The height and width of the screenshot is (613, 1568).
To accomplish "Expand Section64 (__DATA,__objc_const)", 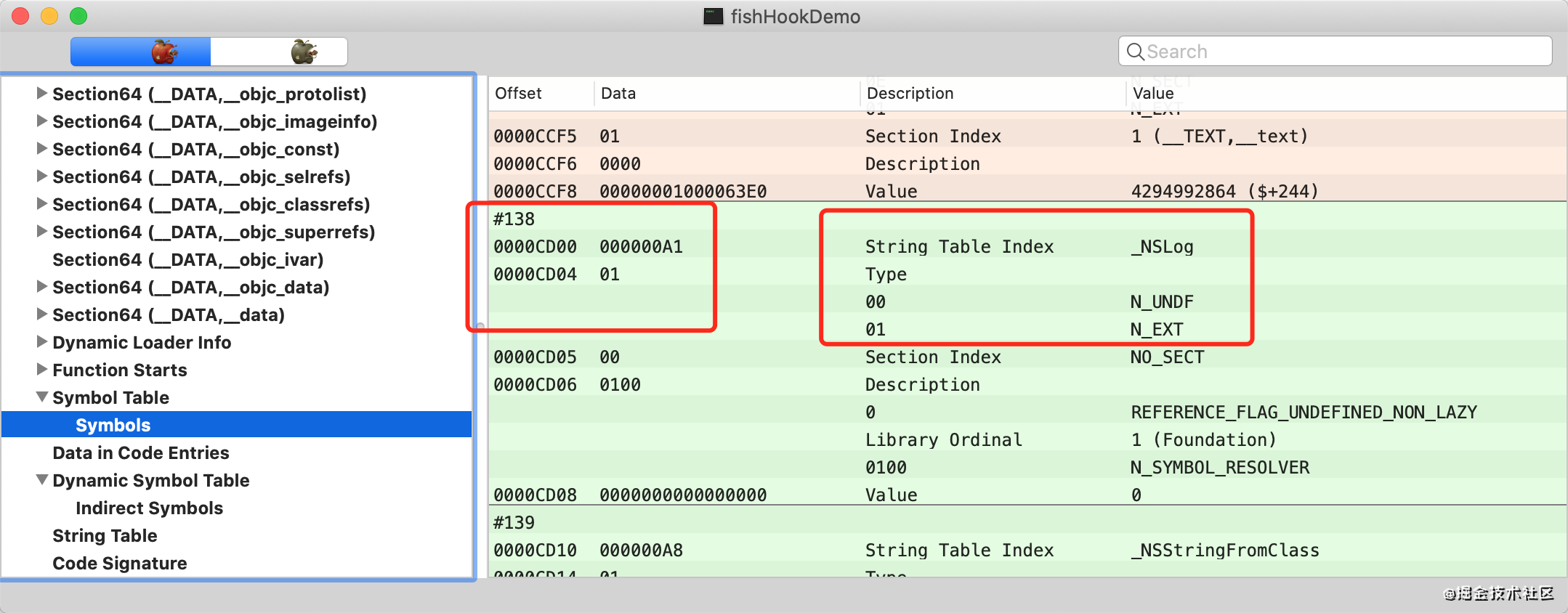I will 42,148.
